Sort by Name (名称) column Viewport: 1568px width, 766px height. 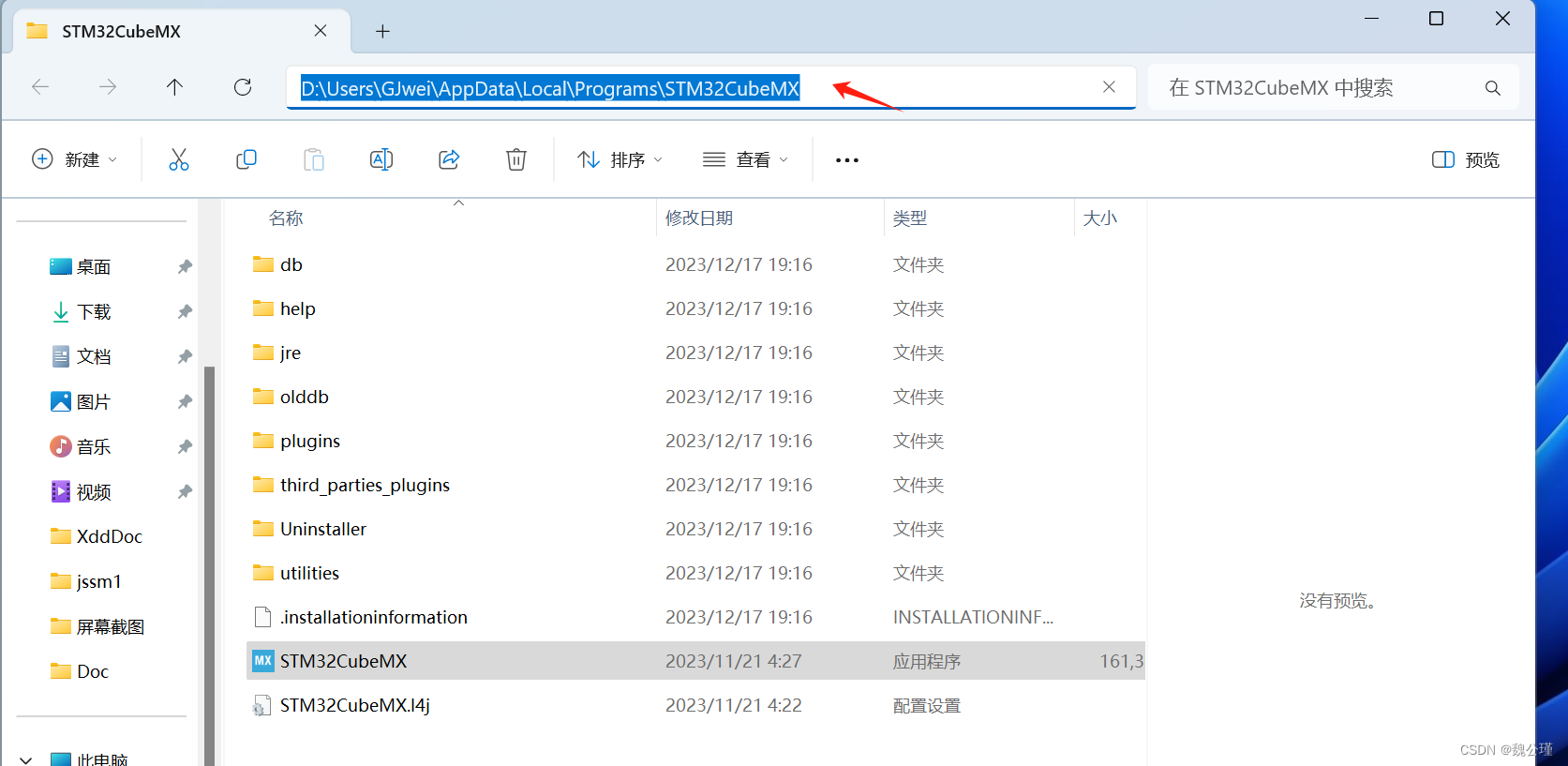(x=286, y=218)
